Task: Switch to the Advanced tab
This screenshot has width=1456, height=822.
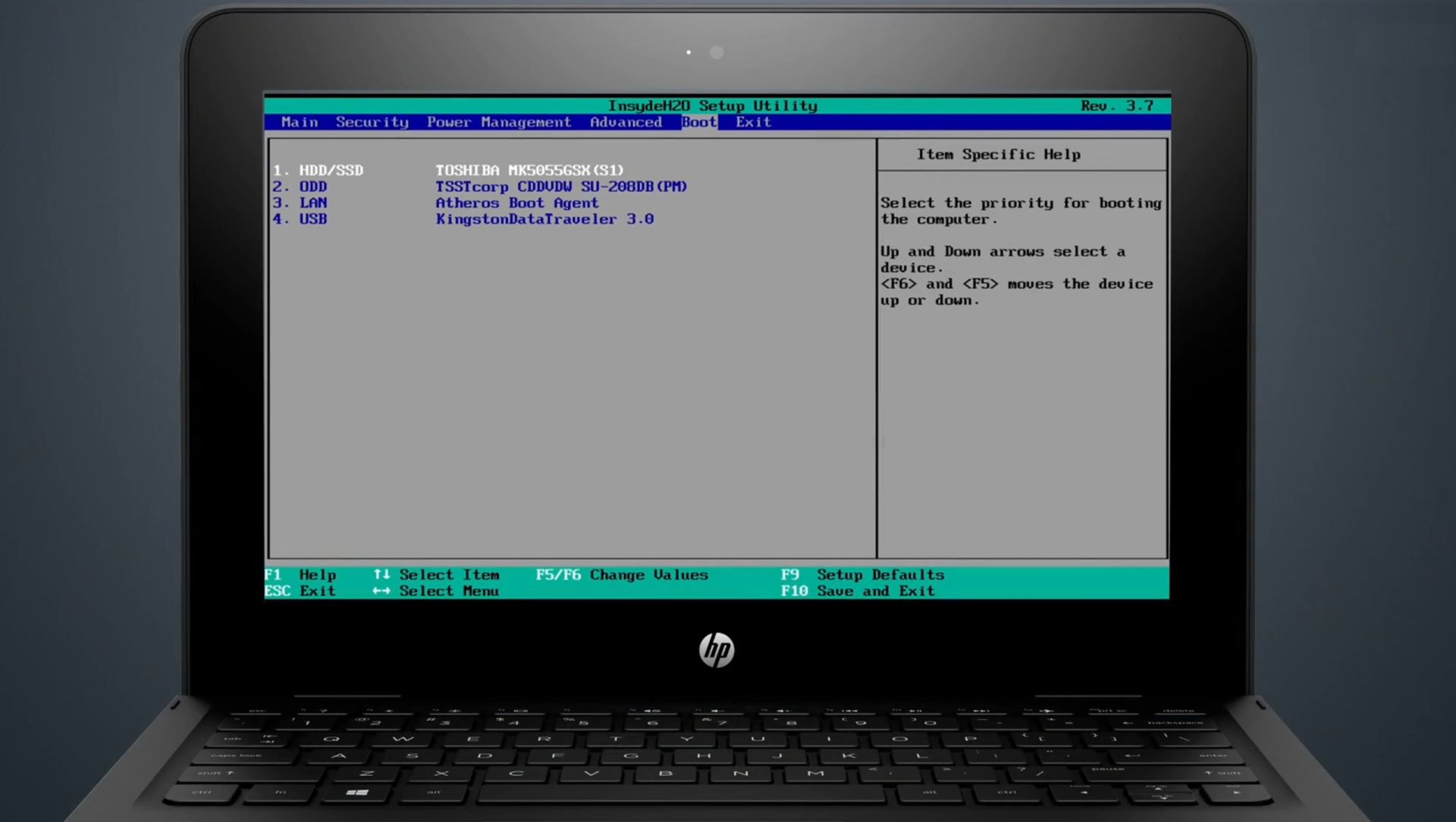Action: pyautogui.click(x=626, y=122)
